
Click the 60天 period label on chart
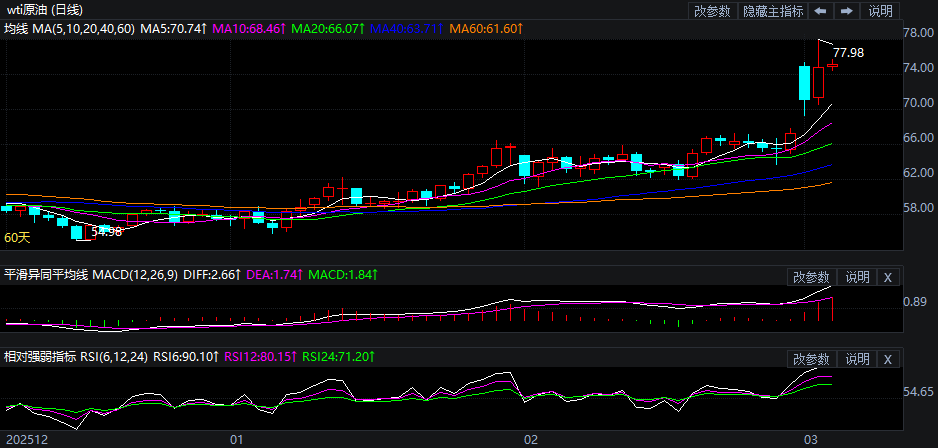coord(17,237)
